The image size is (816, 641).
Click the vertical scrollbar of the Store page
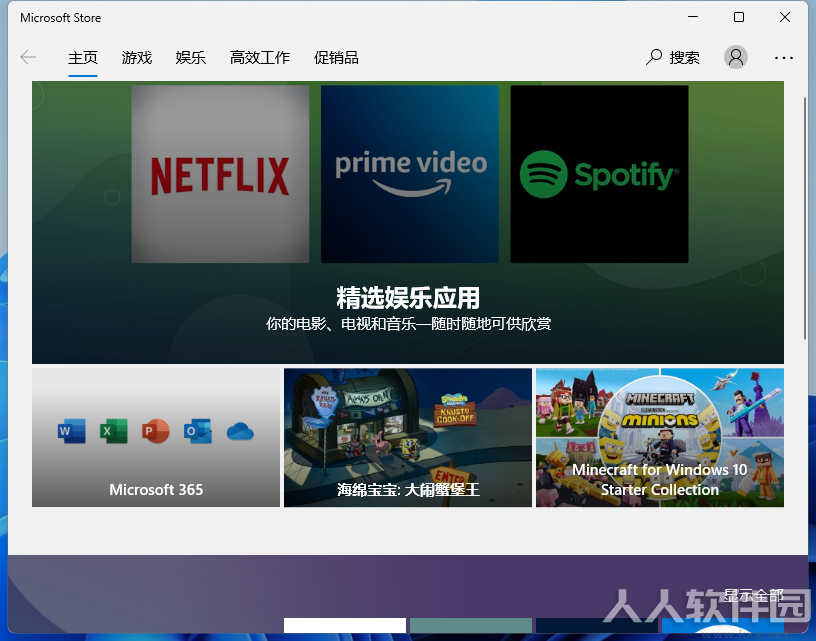pos(806,219)
